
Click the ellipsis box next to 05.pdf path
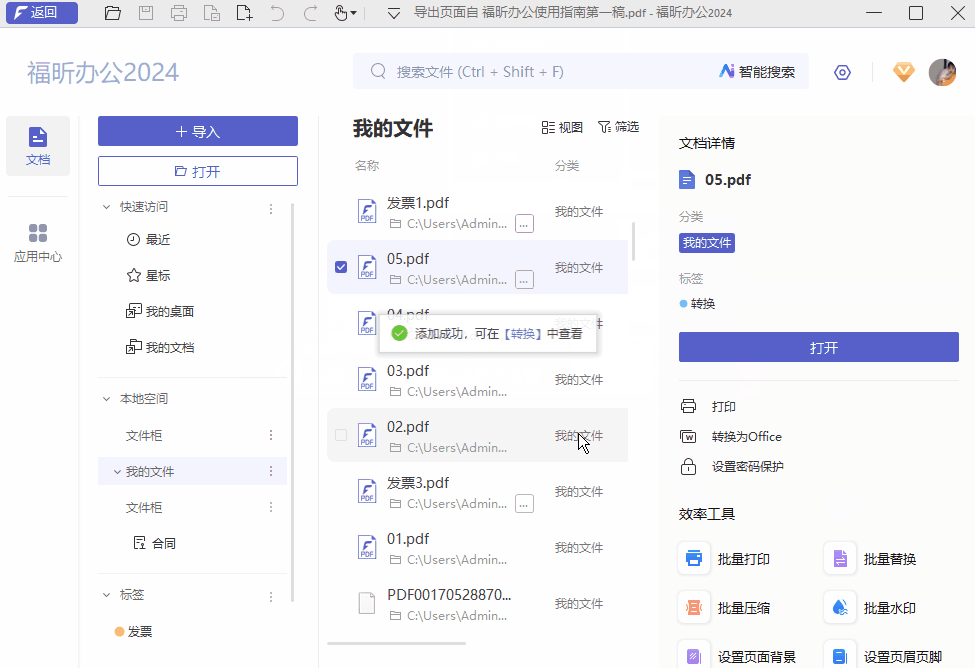coord(524,280)
